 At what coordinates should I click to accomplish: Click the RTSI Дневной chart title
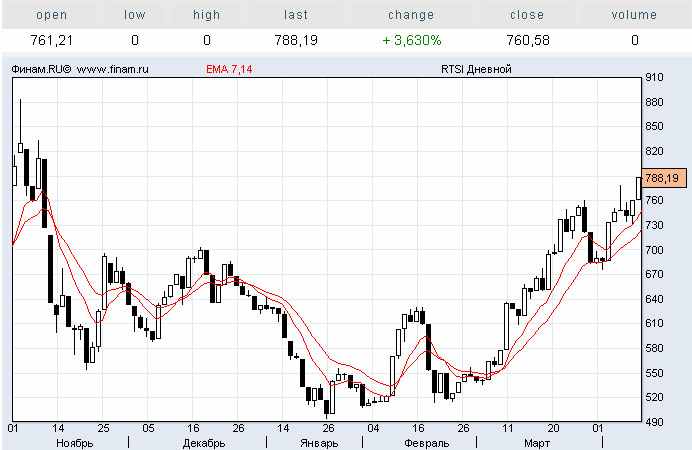coord(476,69)
